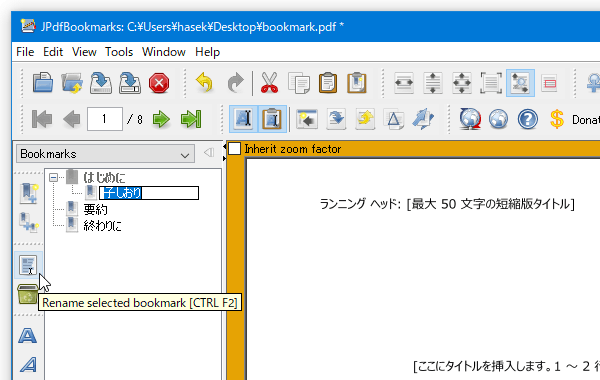Enable the Inherit zoom factor checkbox
Image resolution: width=600 pixels, height=380 pixels.
tap(235, 148)
